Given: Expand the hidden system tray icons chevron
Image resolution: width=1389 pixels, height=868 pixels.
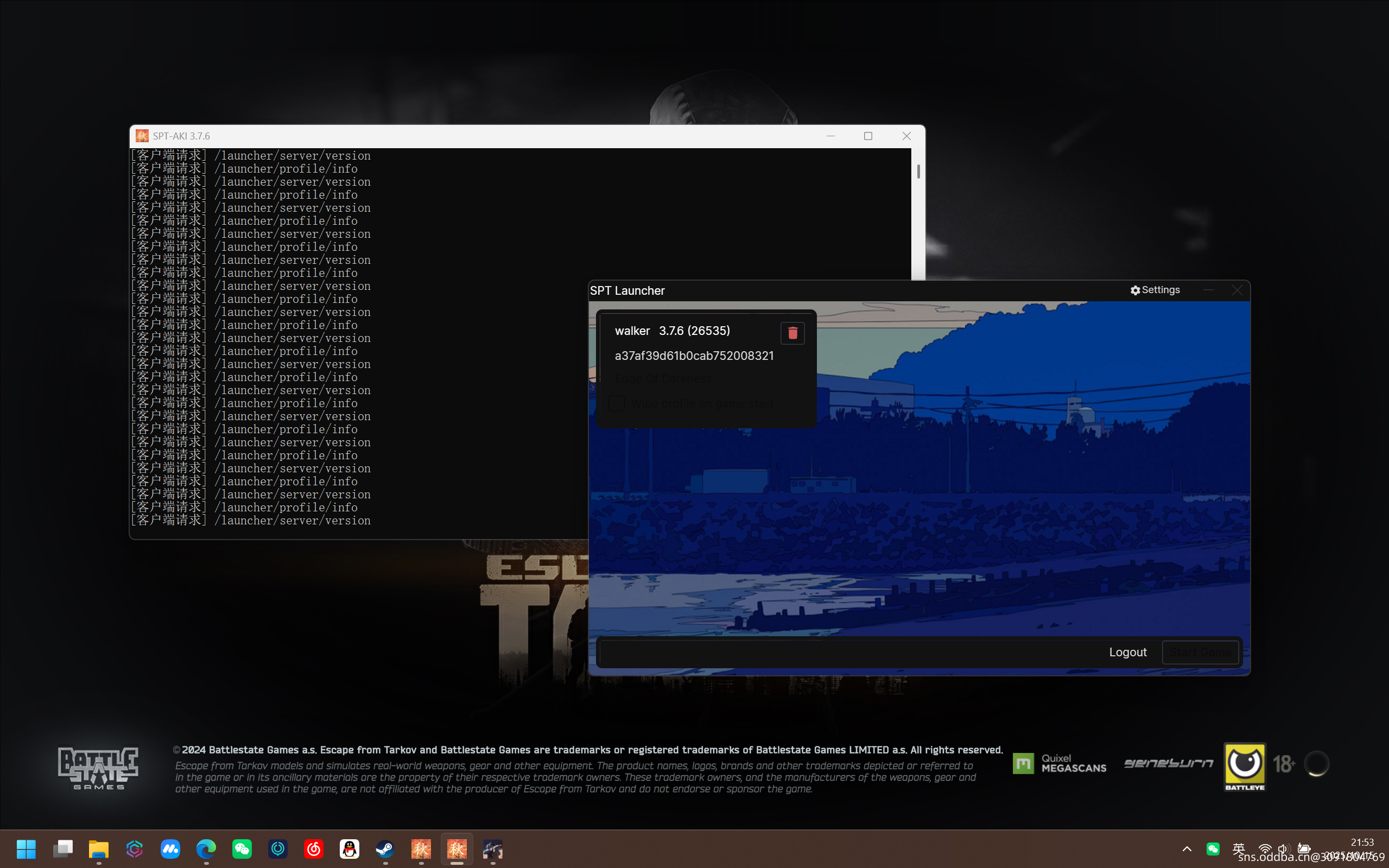Looking at the screenshot, I should click(x=1187, y=848).
